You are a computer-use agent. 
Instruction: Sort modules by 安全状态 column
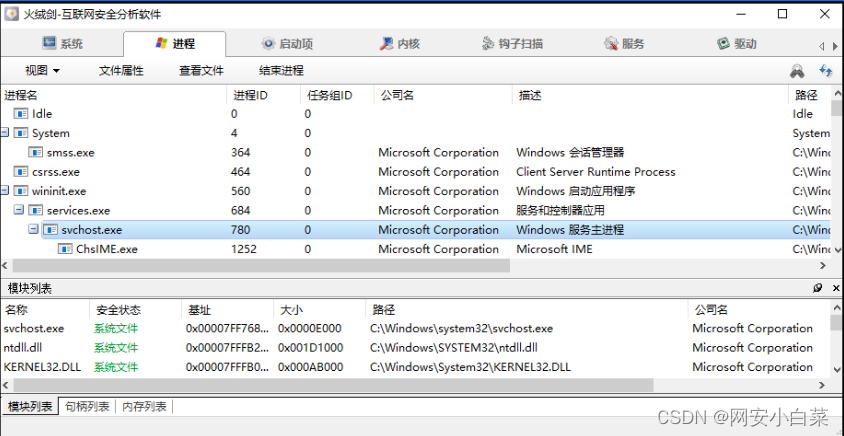[x=136, y=310]
